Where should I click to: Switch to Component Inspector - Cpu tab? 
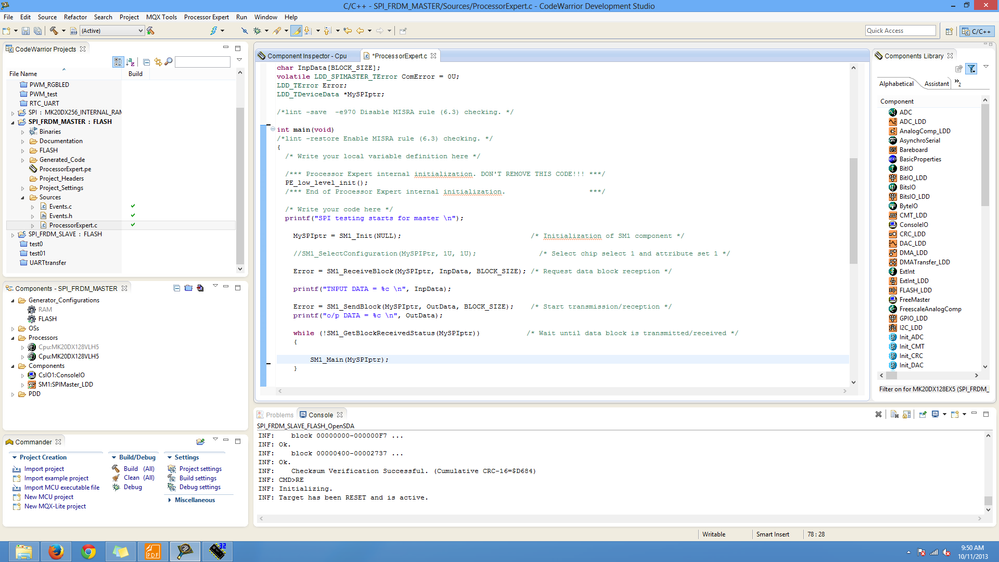(x=306, y=56)
